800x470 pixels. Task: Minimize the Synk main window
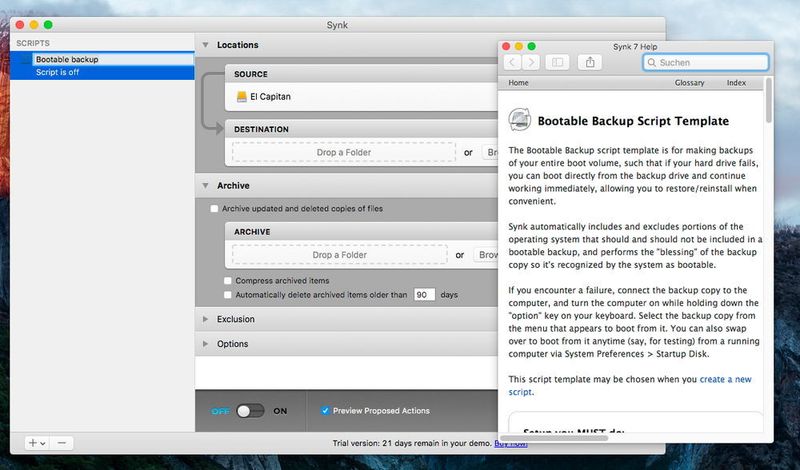34,24
